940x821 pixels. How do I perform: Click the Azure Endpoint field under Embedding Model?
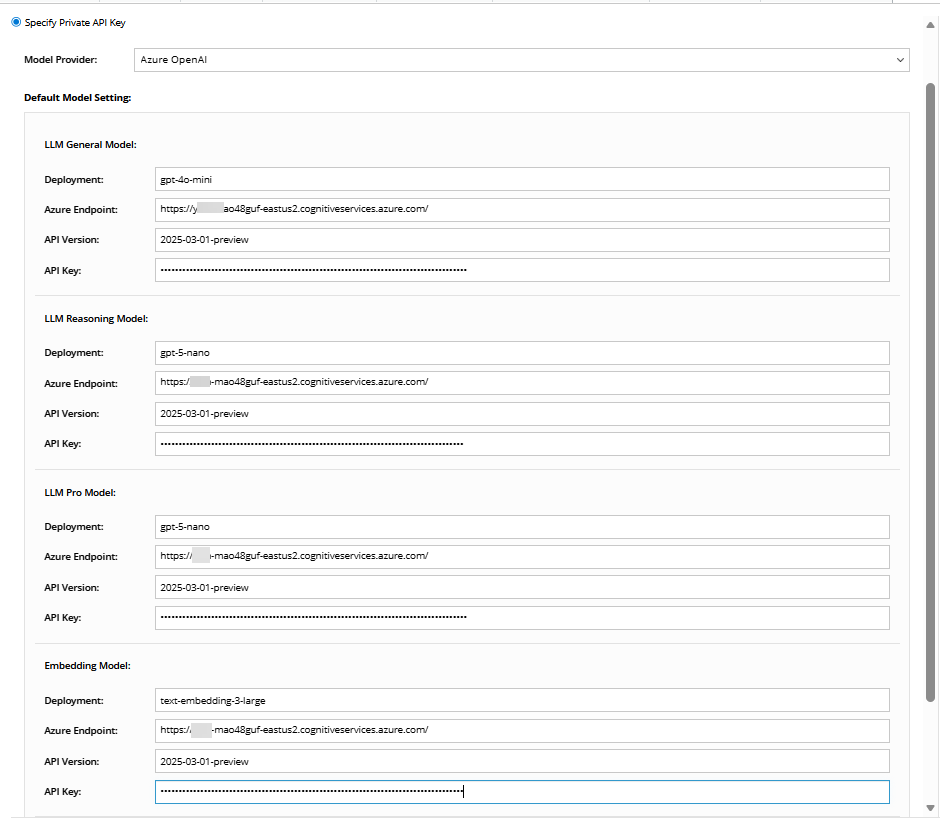(x=522, y=730)
